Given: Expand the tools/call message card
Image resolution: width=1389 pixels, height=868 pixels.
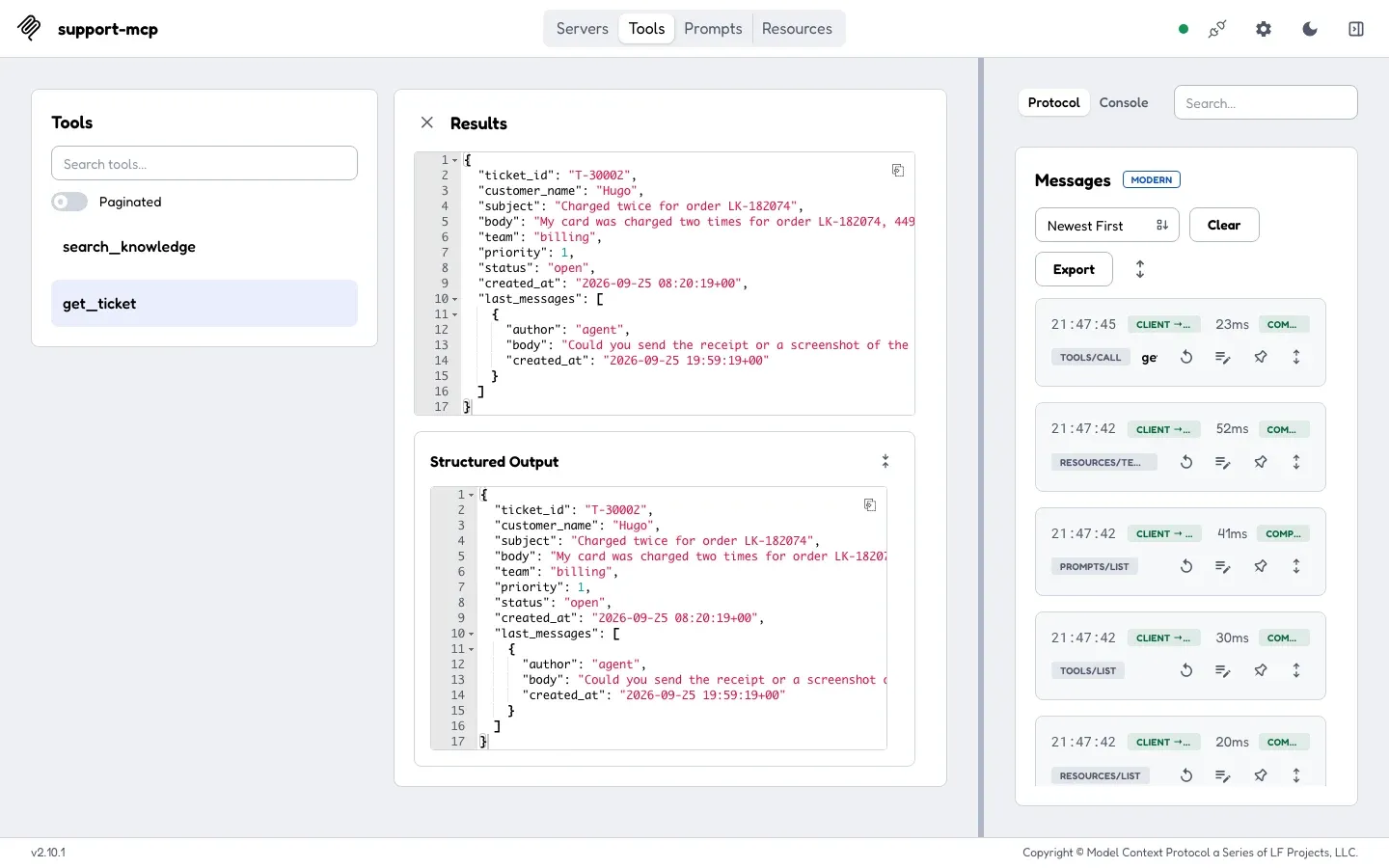Looking at the screenshot, I should pyautogui.click(x=1296, y=357).
